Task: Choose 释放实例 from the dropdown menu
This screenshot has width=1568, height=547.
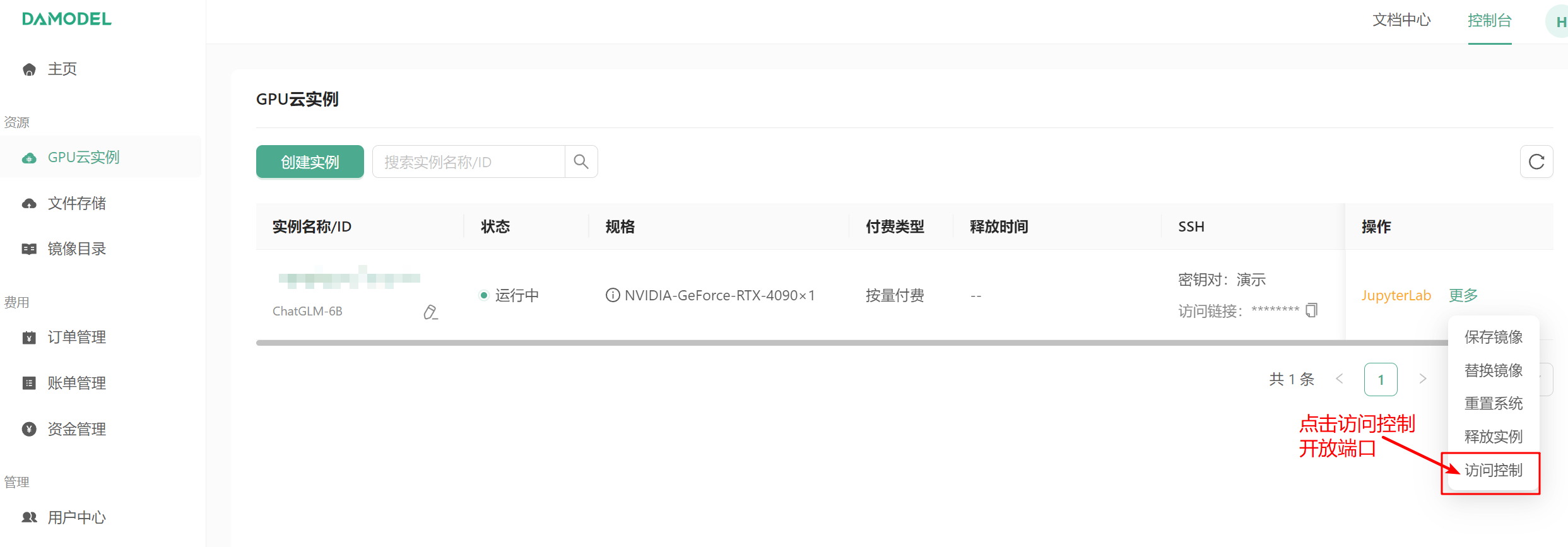Action: click(1494, 437)
